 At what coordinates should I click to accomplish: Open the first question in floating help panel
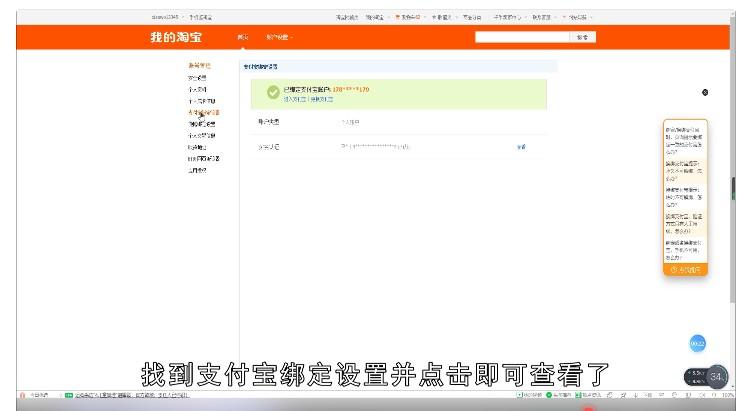[684, 140]
